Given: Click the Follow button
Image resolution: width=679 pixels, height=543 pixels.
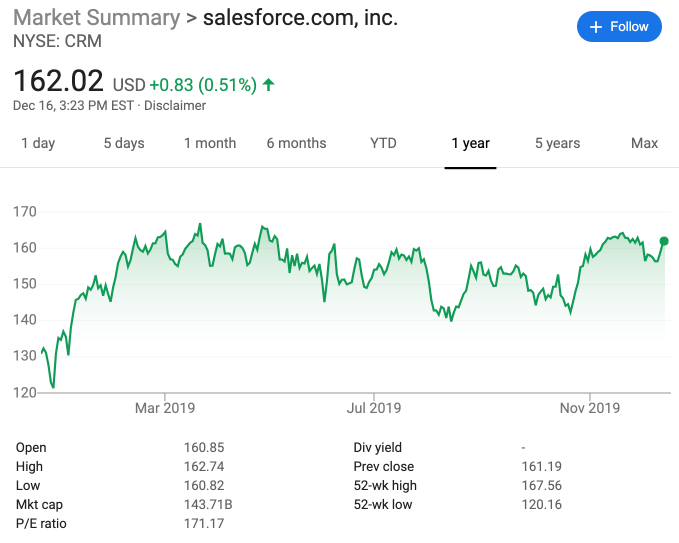Looking at the screenshot, I should (x=619, y=27).
